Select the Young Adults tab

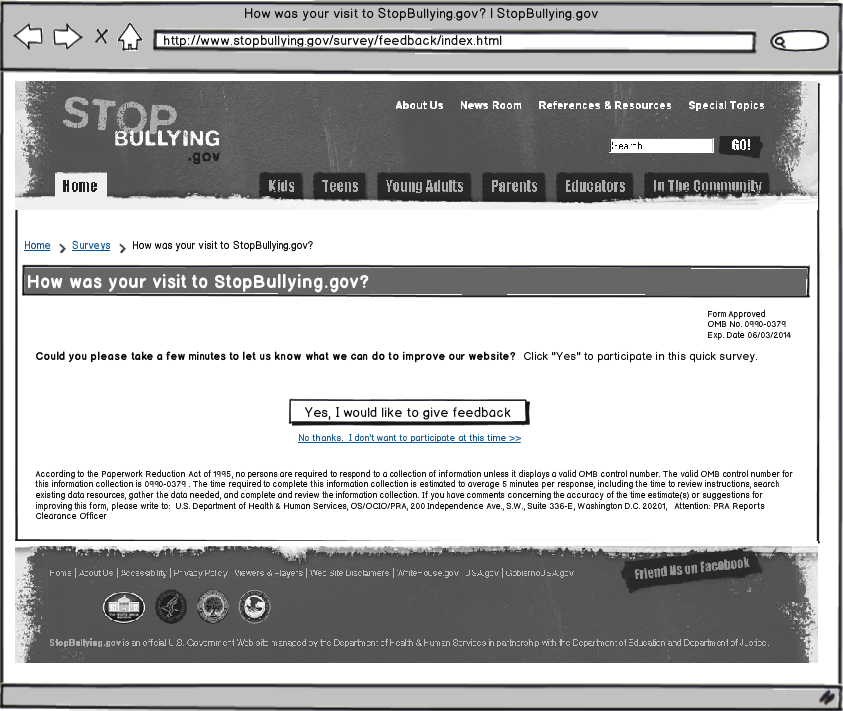click(424, 186)
